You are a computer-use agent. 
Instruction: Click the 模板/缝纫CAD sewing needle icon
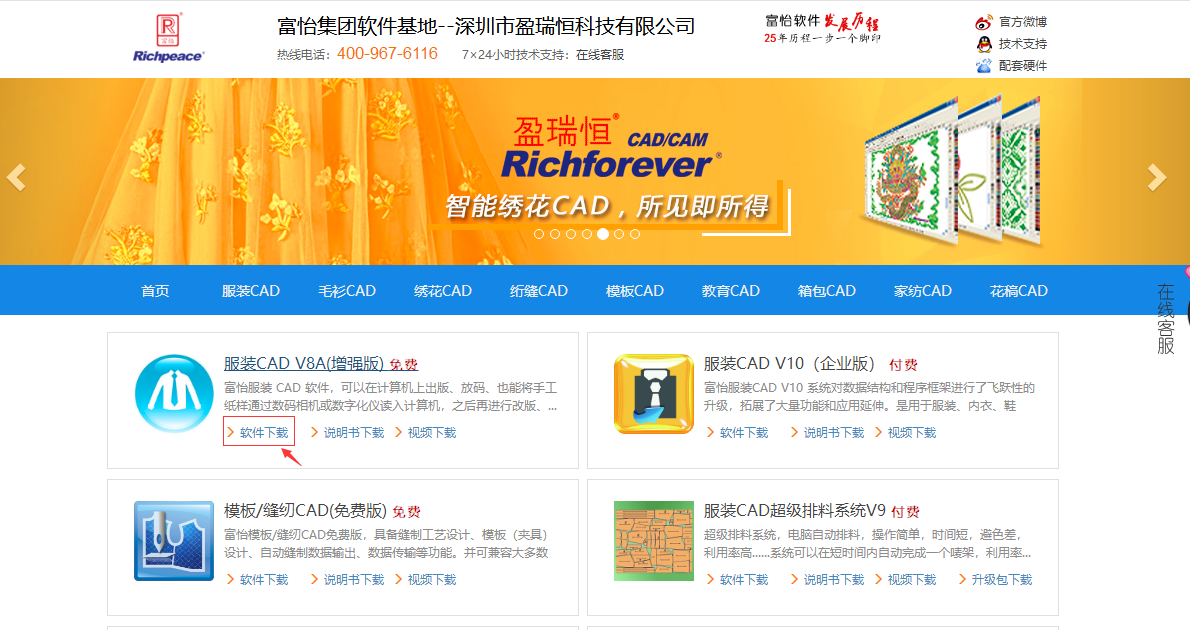(x=174, y=541)
